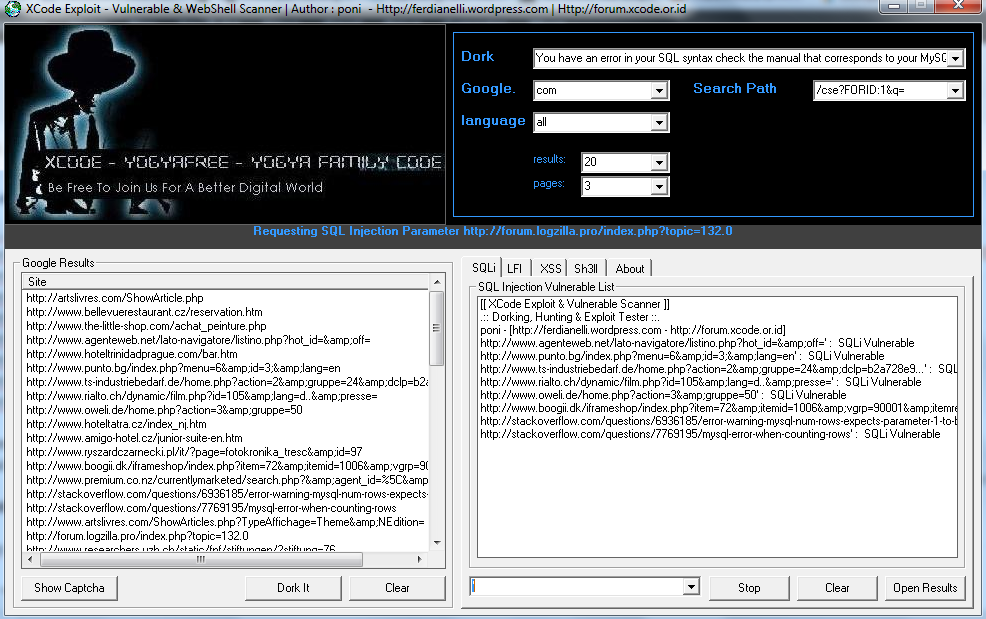Screen dimensions: 986x619
Task: Select the Sh3ll tab
Action: point(585,269)
